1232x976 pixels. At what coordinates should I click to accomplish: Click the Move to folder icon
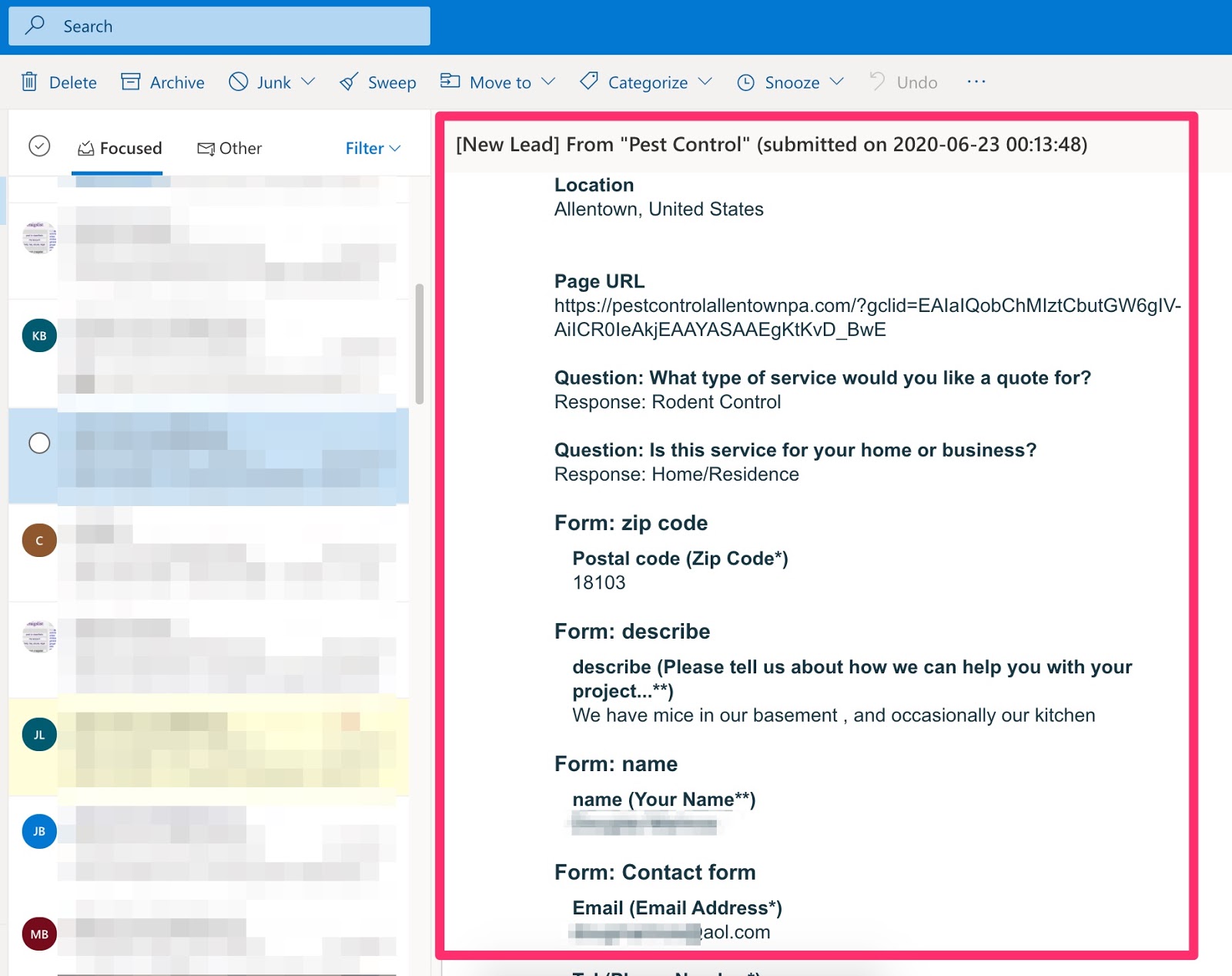point(450,81)
